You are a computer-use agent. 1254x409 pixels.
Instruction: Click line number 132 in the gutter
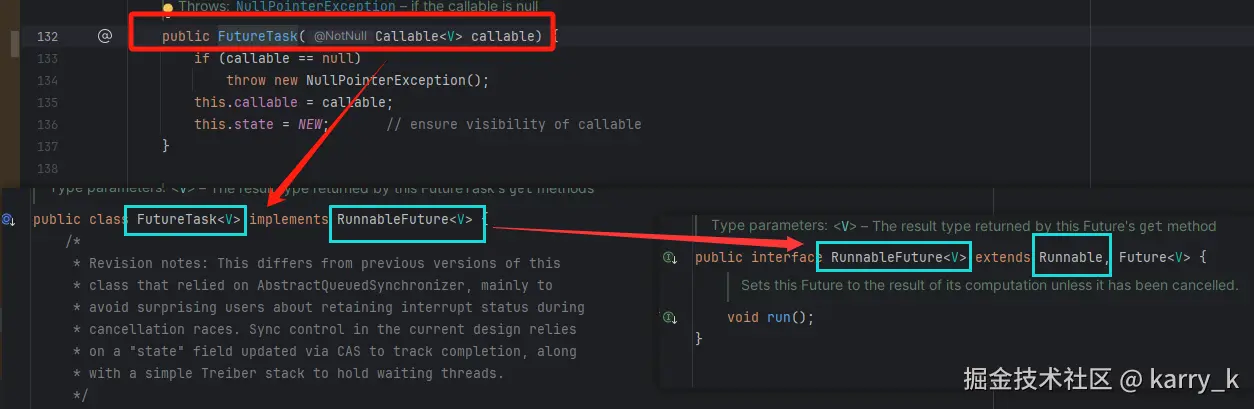47,37
